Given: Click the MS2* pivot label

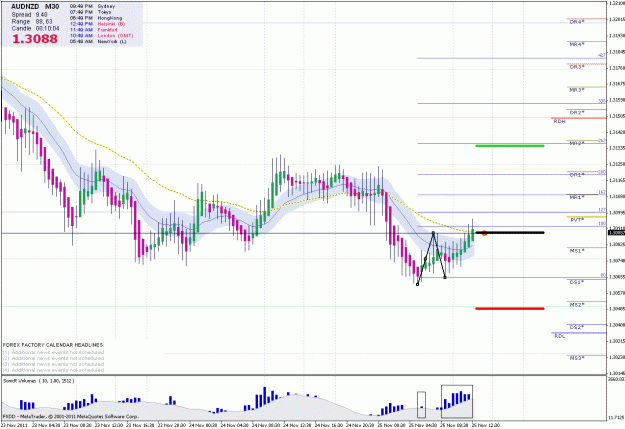Looking at the screenshot, I should click(x=577, y=305).
